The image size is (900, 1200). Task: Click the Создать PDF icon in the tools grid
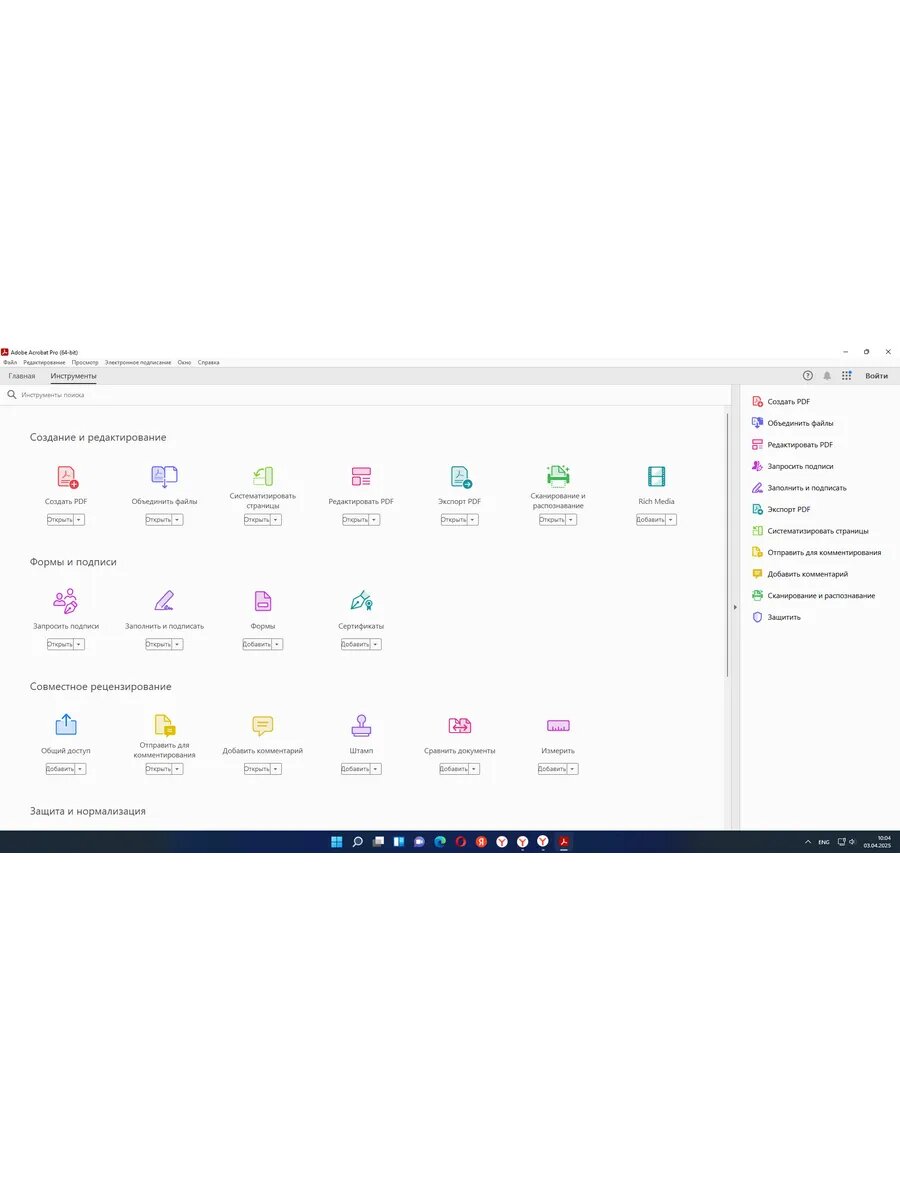[x=67, y=477]
